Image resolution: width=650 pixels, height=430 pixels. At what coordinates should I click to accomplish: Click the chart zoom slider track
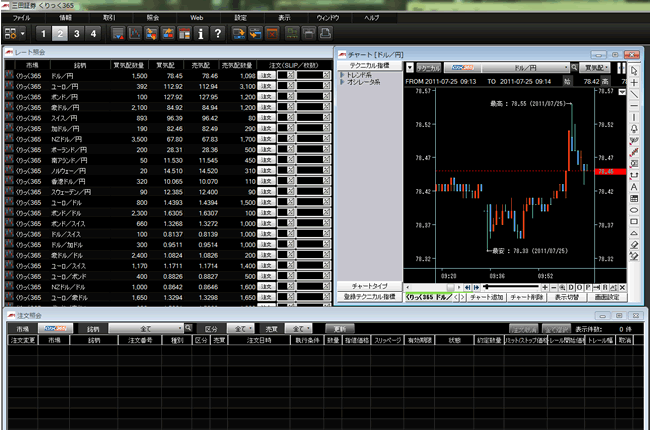point(512,287)
